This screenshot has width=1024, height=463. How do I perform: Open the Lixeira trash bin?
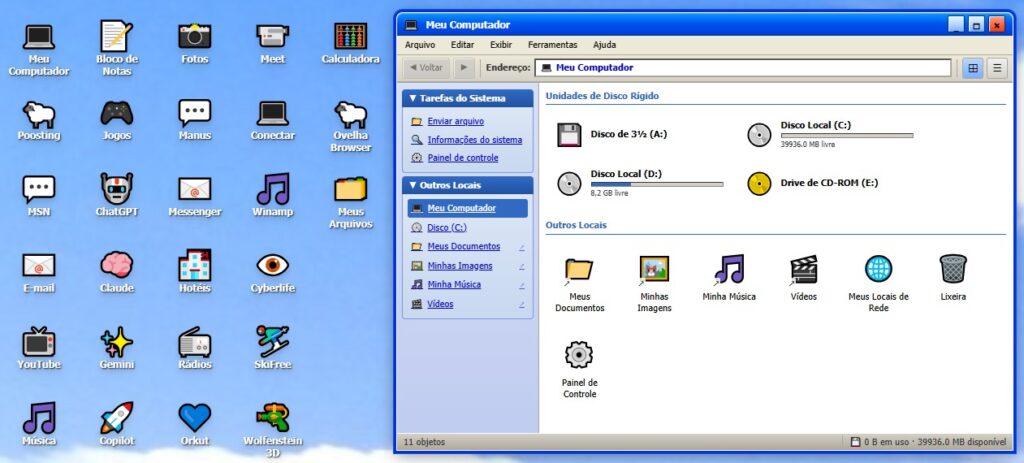[952, 270]
